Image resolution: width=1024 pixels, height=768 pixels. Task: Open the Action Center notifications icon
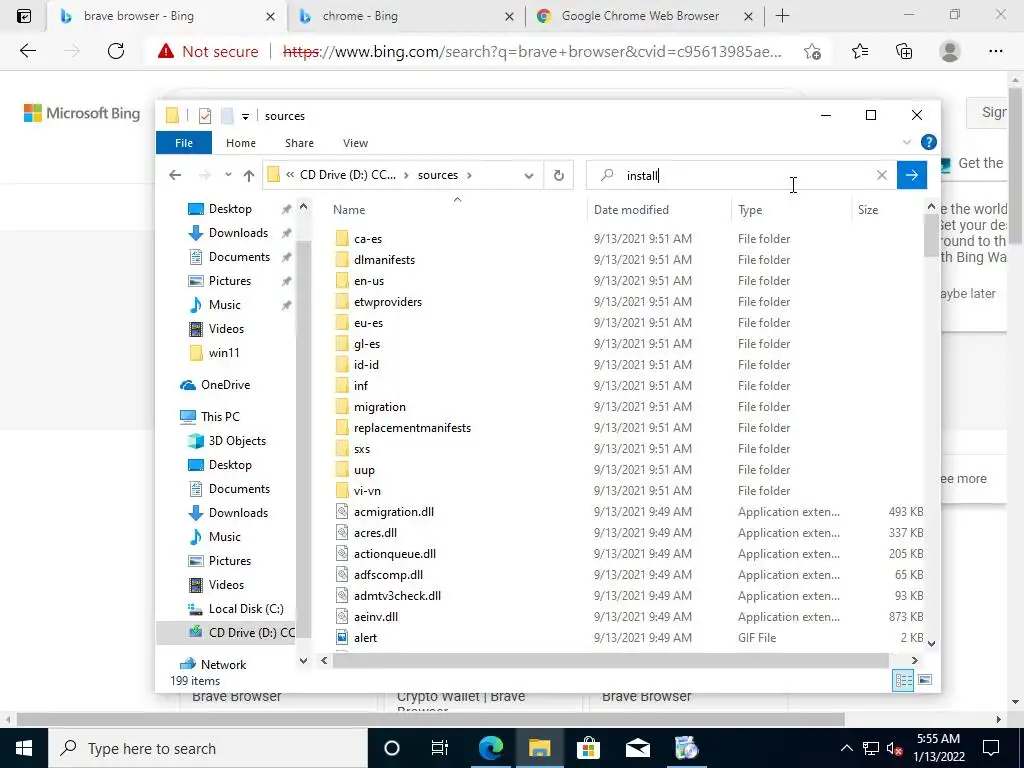pos(991,748)
